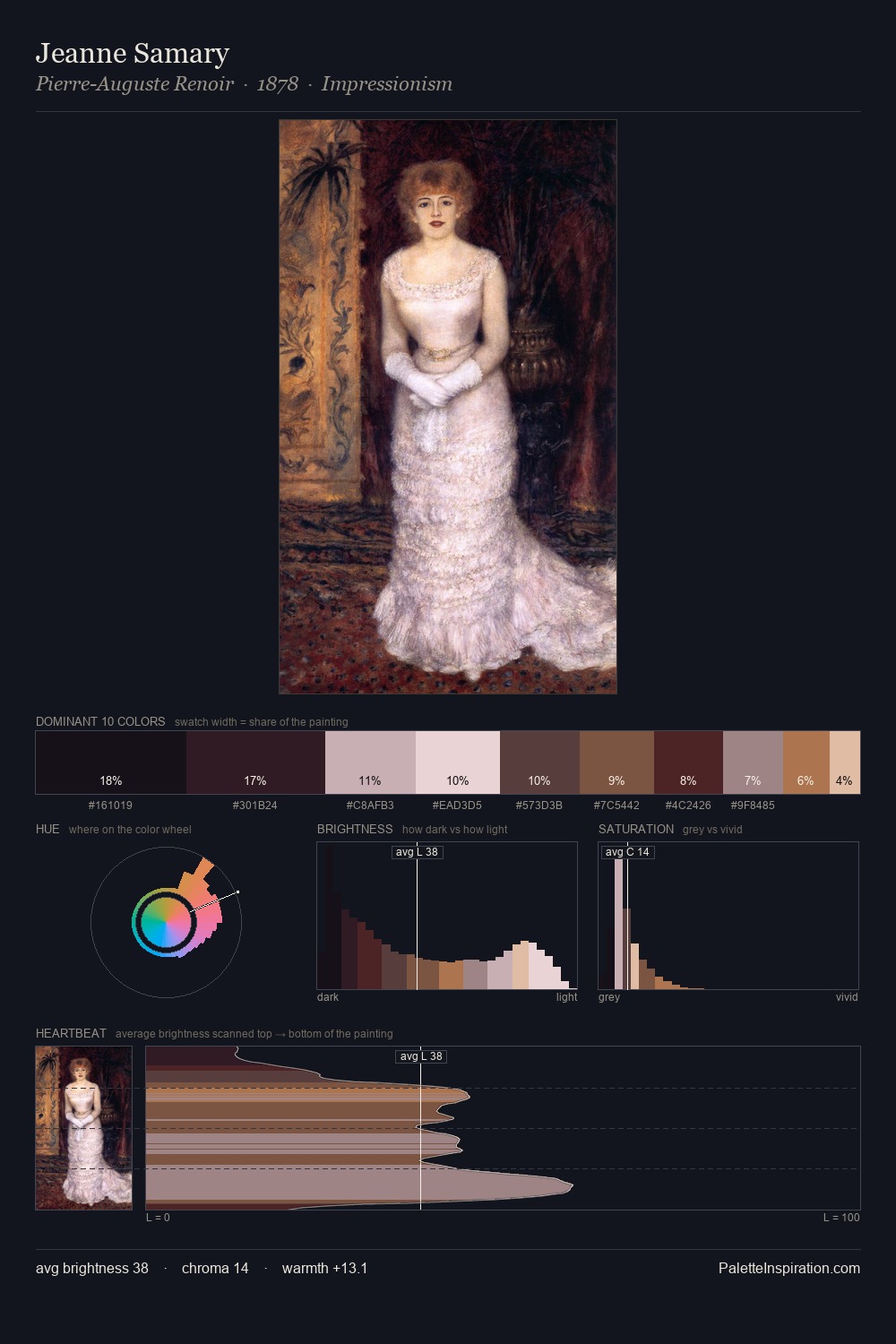Click the 'L = 100' axis label
The height and width of the screenshot is (1344, 896).
tap(841, 1217)
